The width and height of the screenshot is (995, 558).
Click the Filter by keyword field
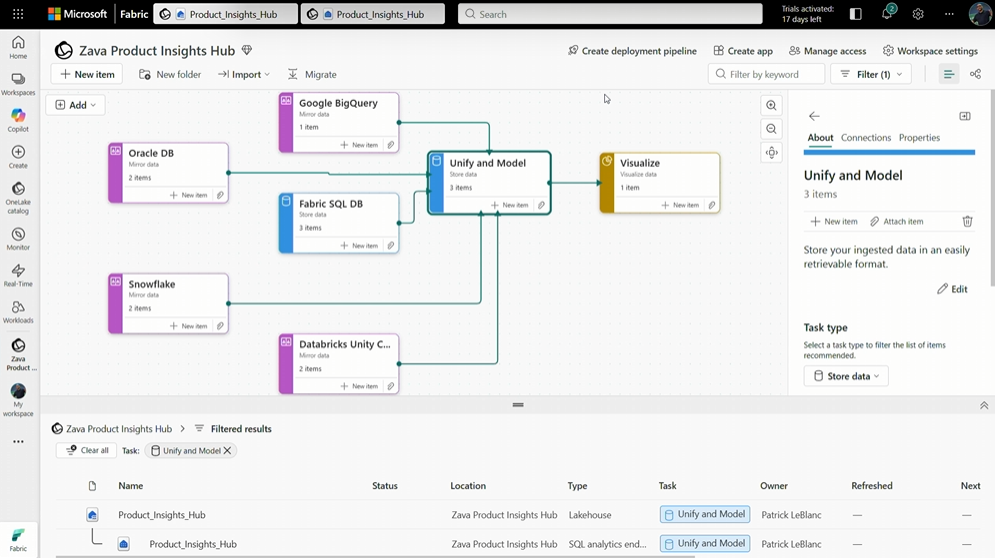tap(768, 74)
